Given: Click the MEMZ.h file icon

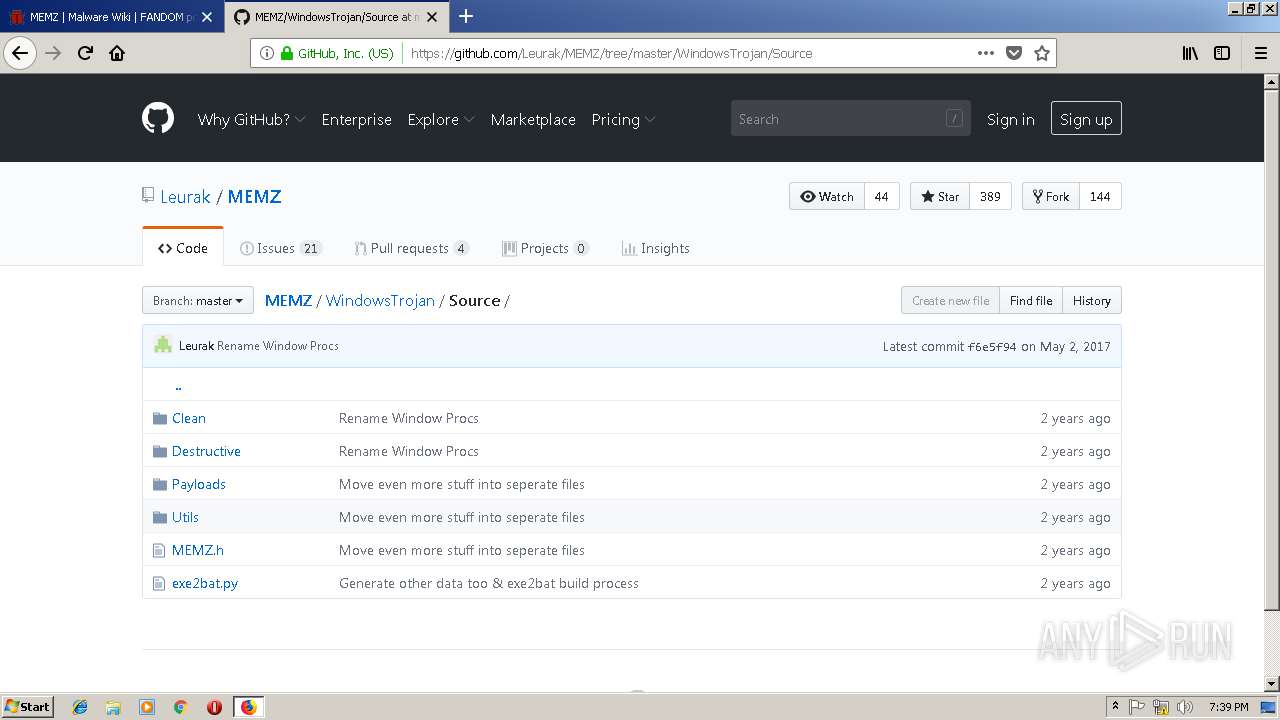Looking at the screenshot, I should coord(159,550).
